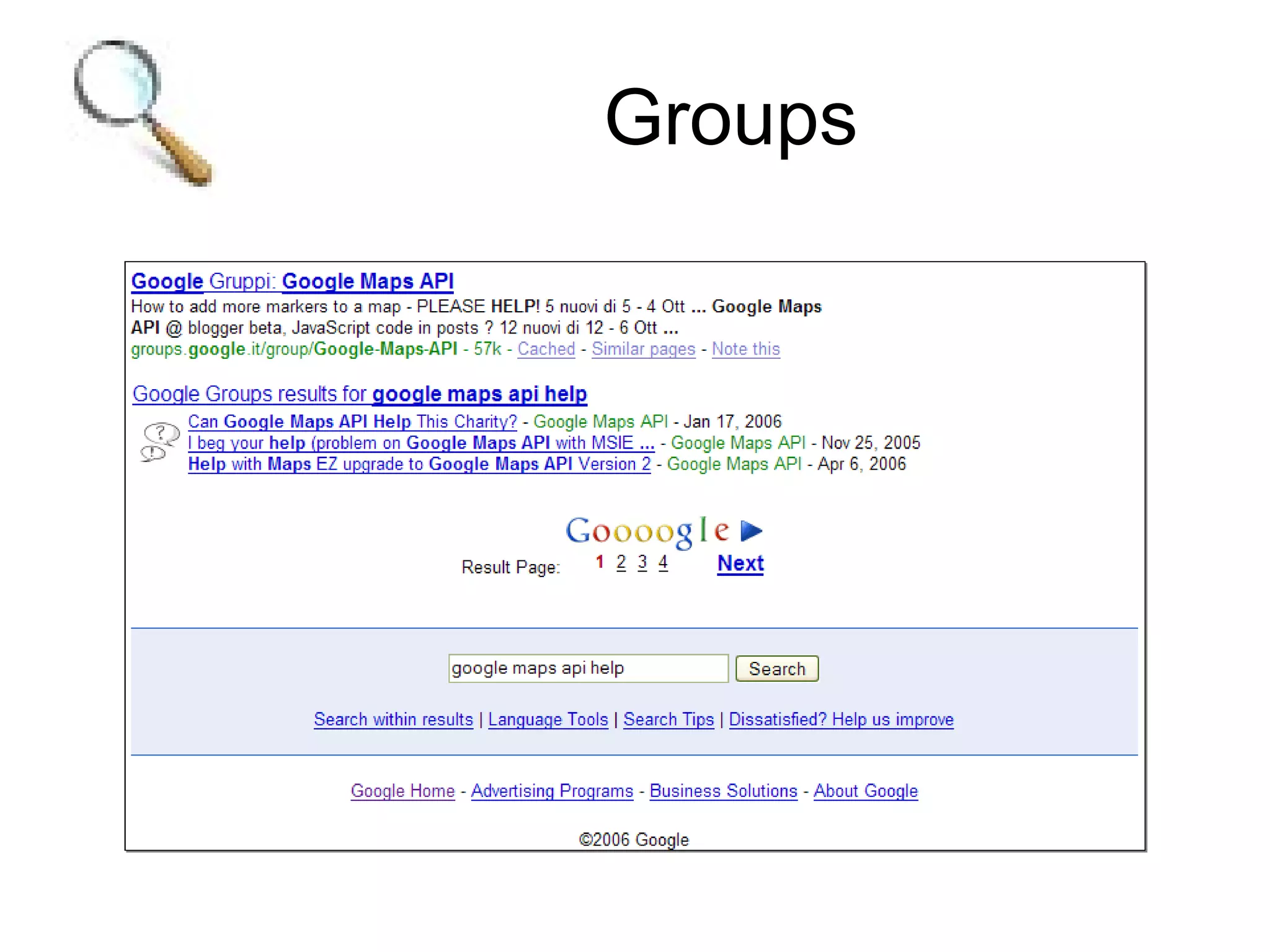The image size is (1270, 952).
Task: Click the Gooooogle pagination logo
Action: [x=647, y=532]
